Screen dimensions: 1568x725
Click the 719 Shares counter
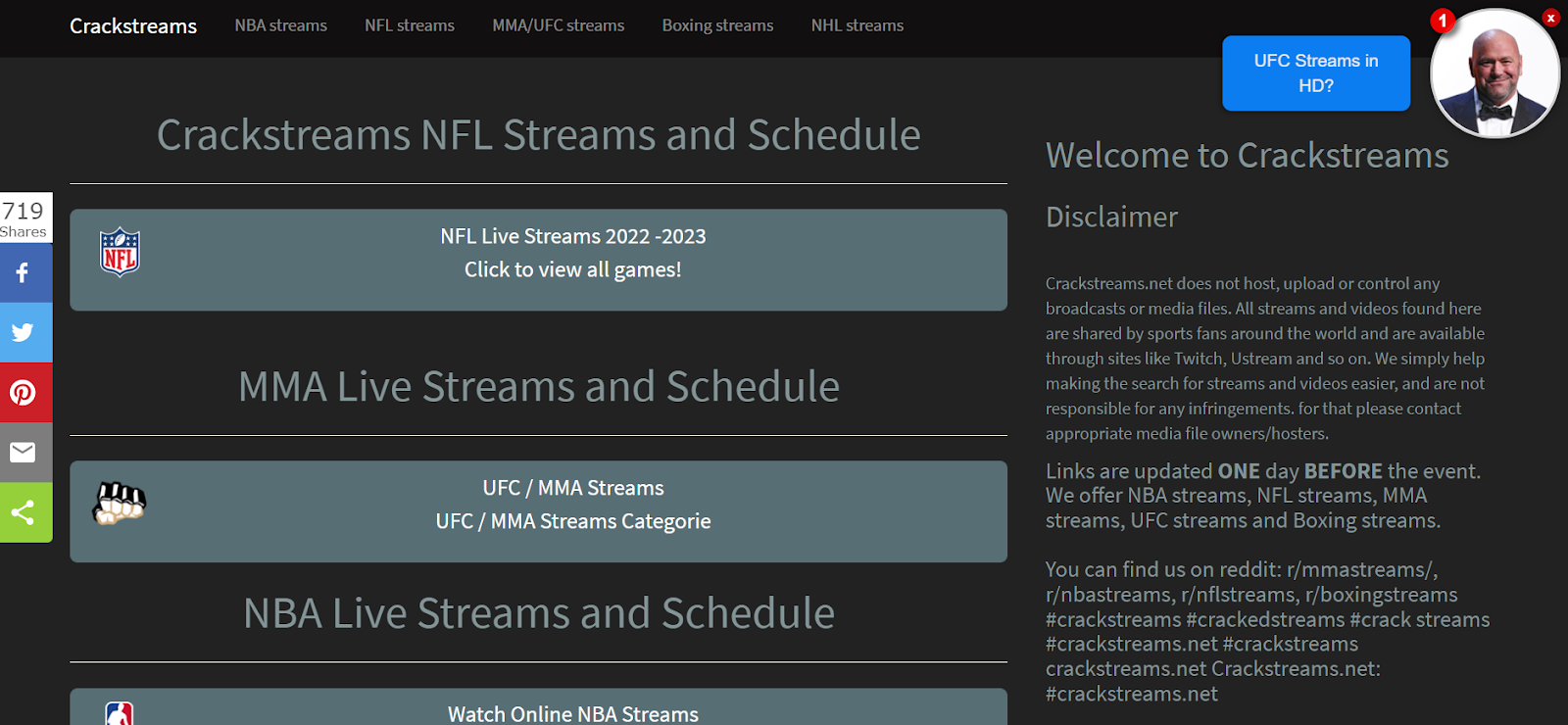[25, 218]
